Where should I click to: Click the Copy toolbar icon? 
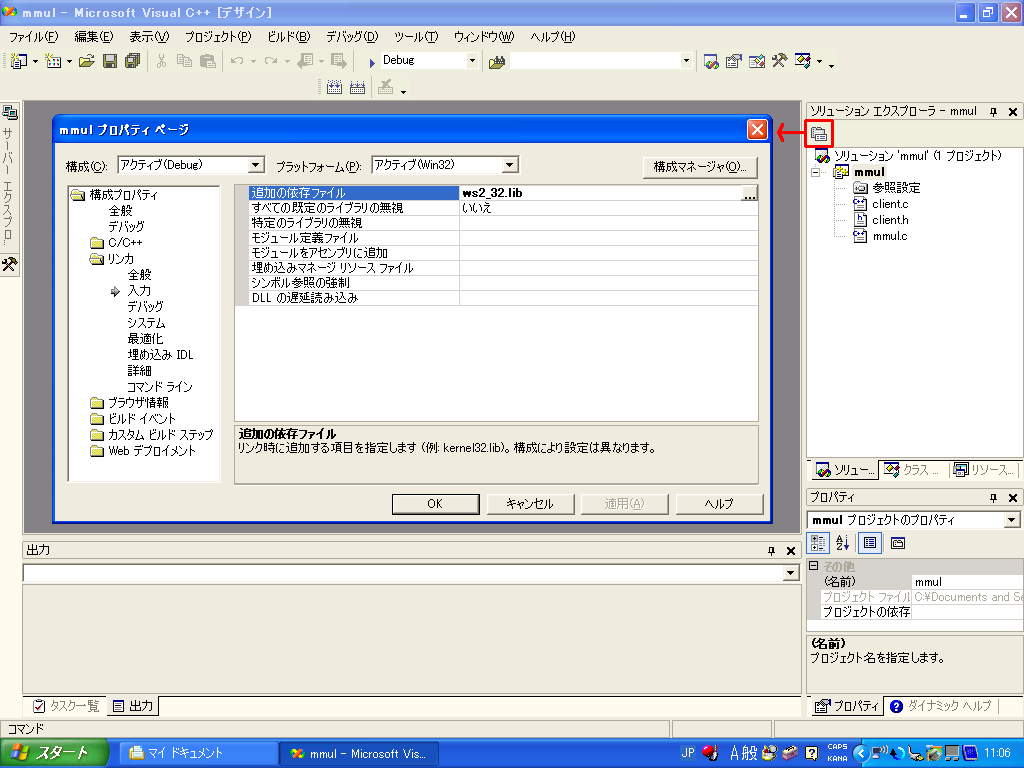[x=185, y=61]
